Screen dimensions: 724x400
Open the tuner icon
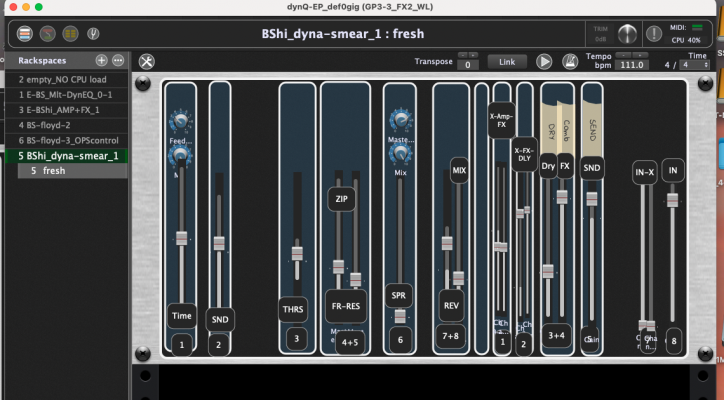(93, 34)
